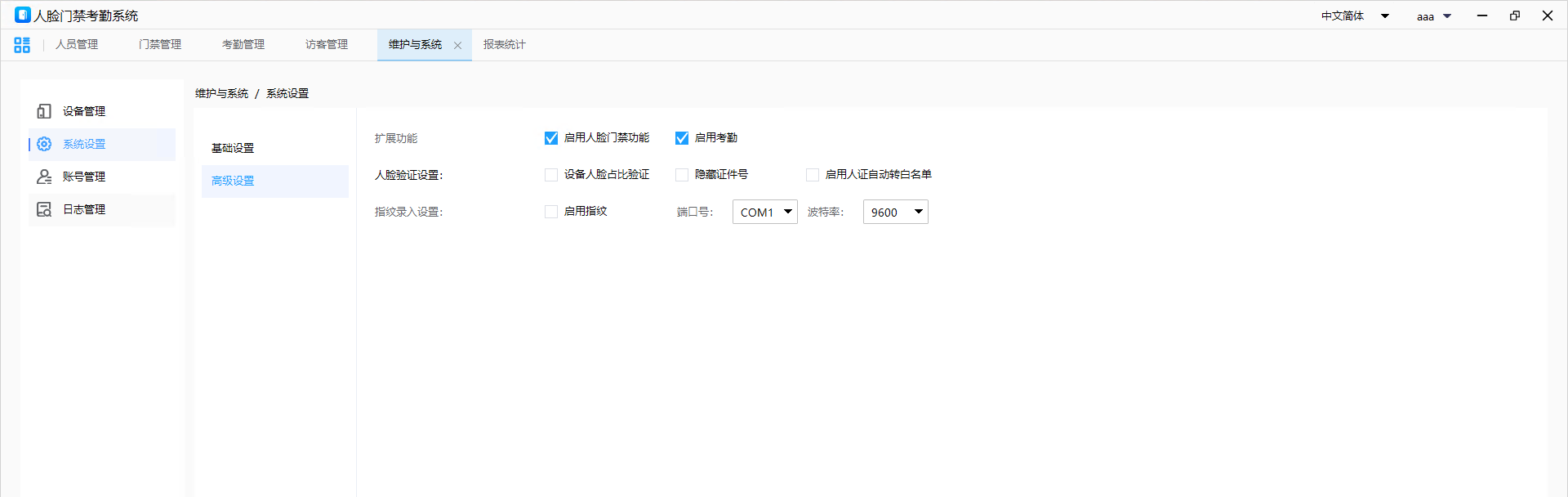This screenshot has height=497, width=1568.
Task: Expand the 9600 baud rate dropdown
Action: point(896,212)
